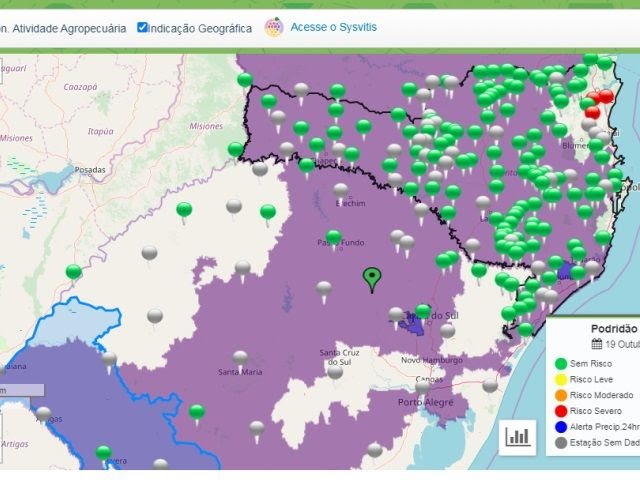Open the Acesse o Sysvitis link
This screenshot has width=640, height=480.
coord(333,27)
